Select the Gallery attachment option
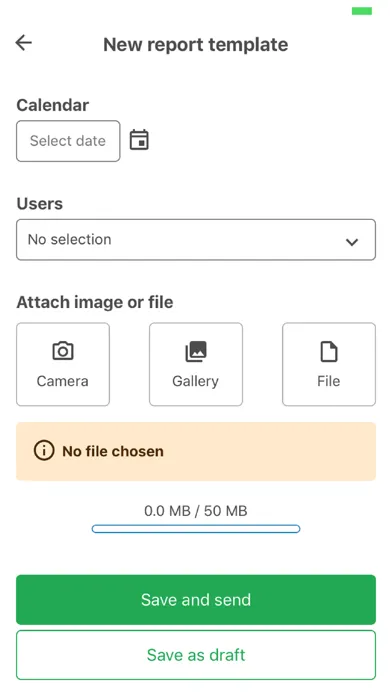392x696 pixels. pos(196,364)
